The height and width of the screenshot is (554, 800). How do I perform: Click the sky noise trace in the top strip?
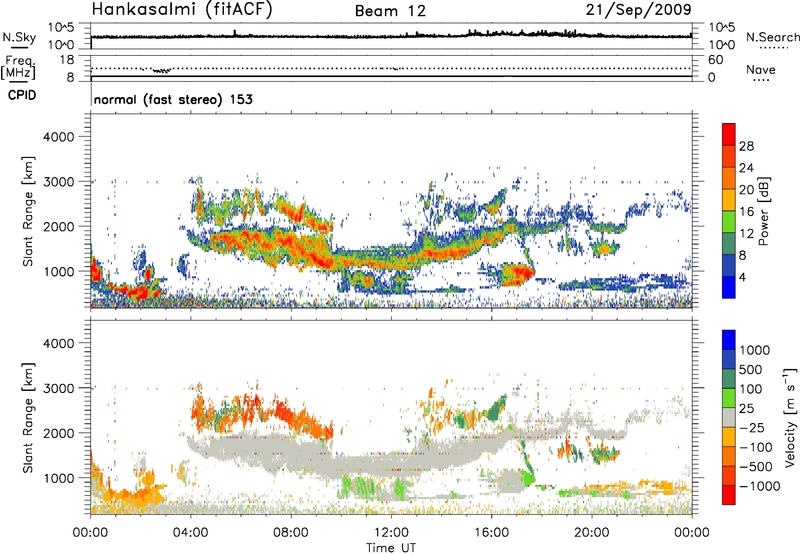tap(391, 36)
